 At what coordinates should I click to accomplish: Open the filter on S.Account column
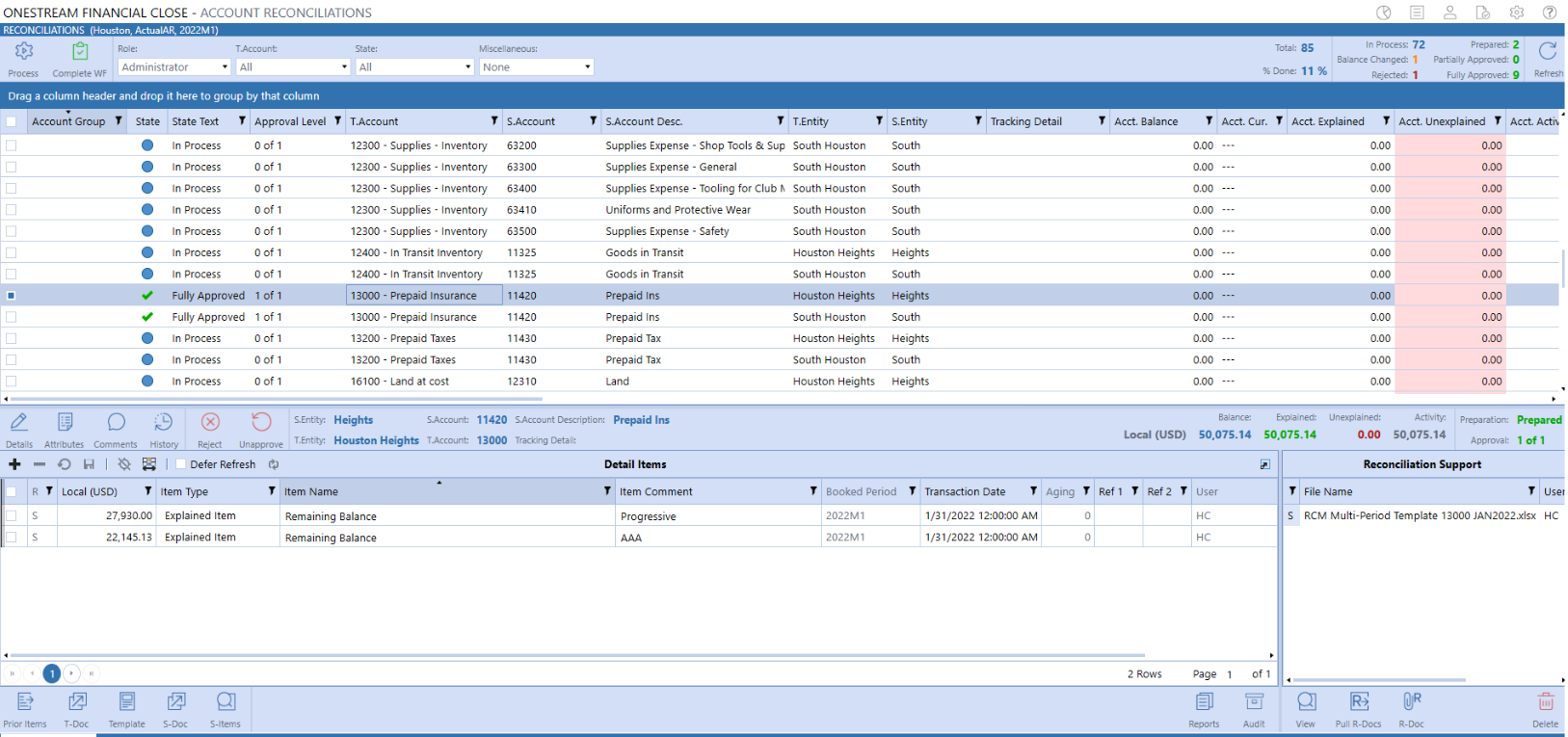(594, 121)
